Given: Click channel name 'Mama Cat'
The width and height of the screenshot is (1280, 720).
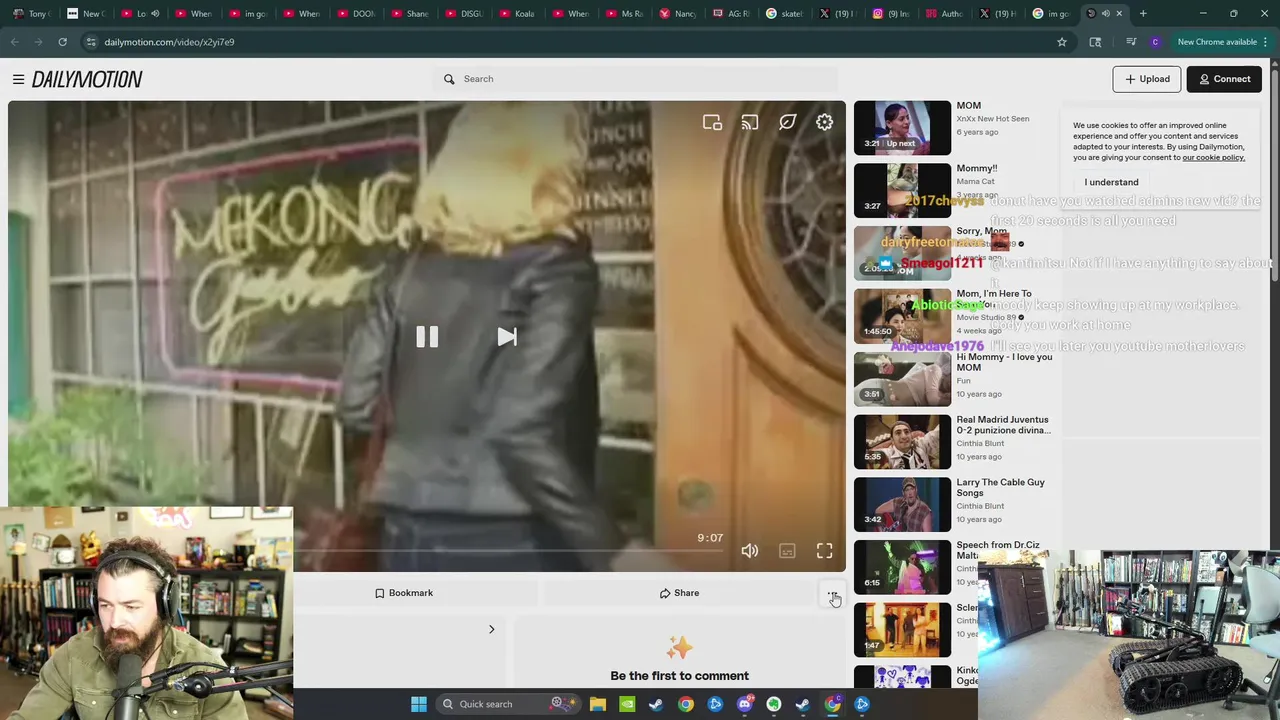Looking at the screenshot, I should tap(975, 182).
